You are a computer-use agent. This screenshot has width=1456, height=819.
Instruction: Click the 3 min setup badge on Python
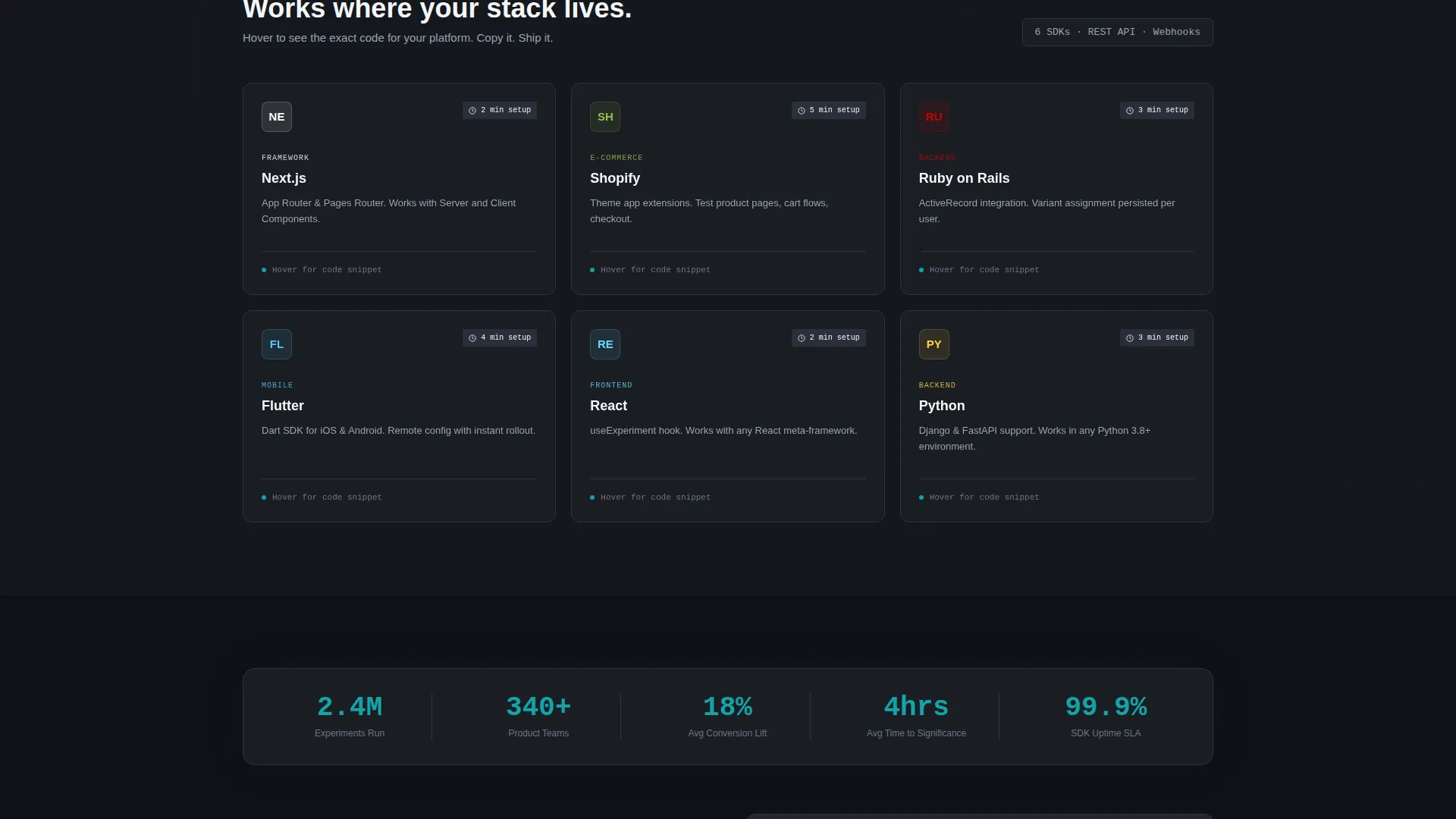[1157, 337]
